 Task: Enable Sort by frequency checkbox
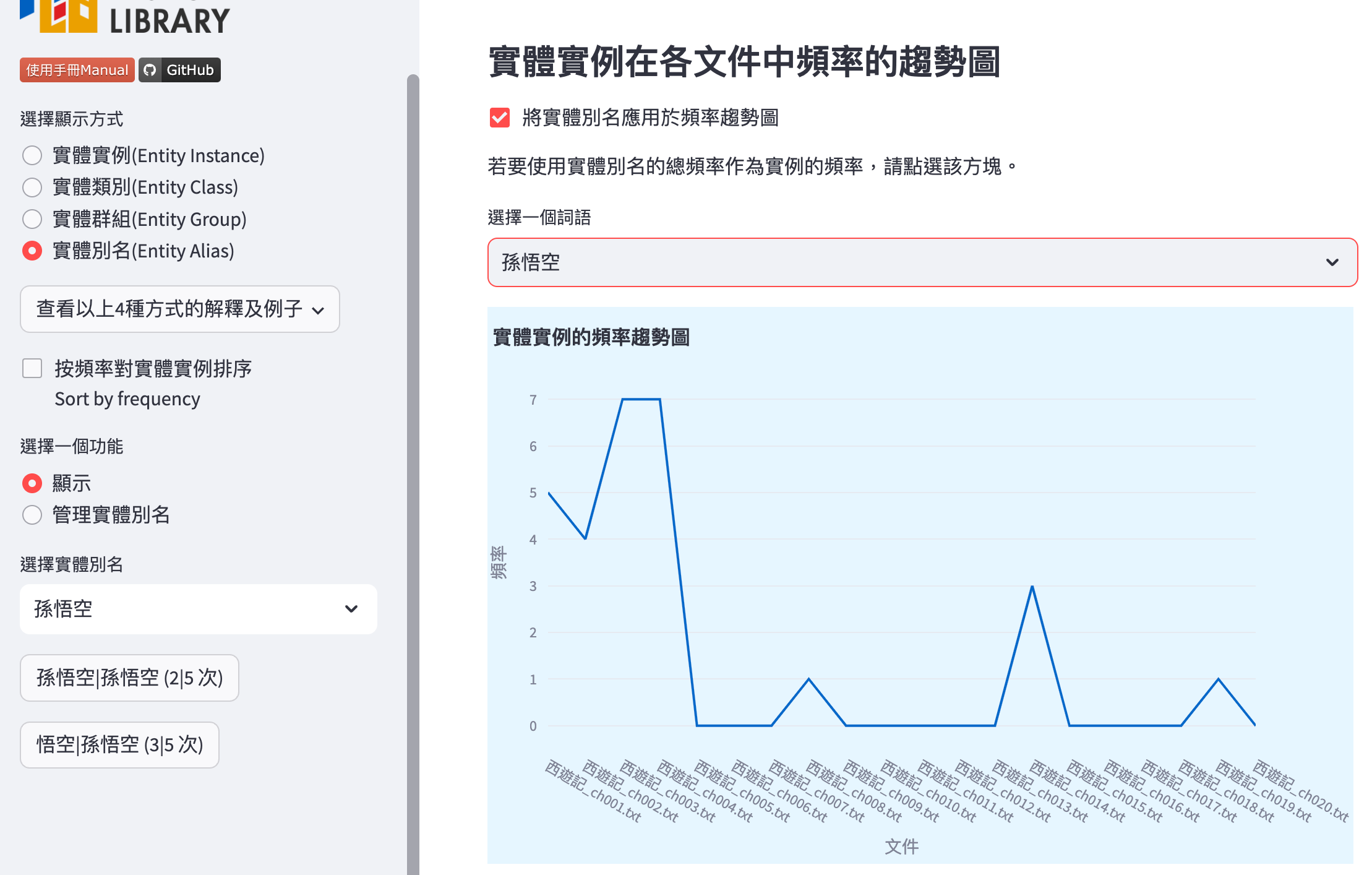click(32, 369)
